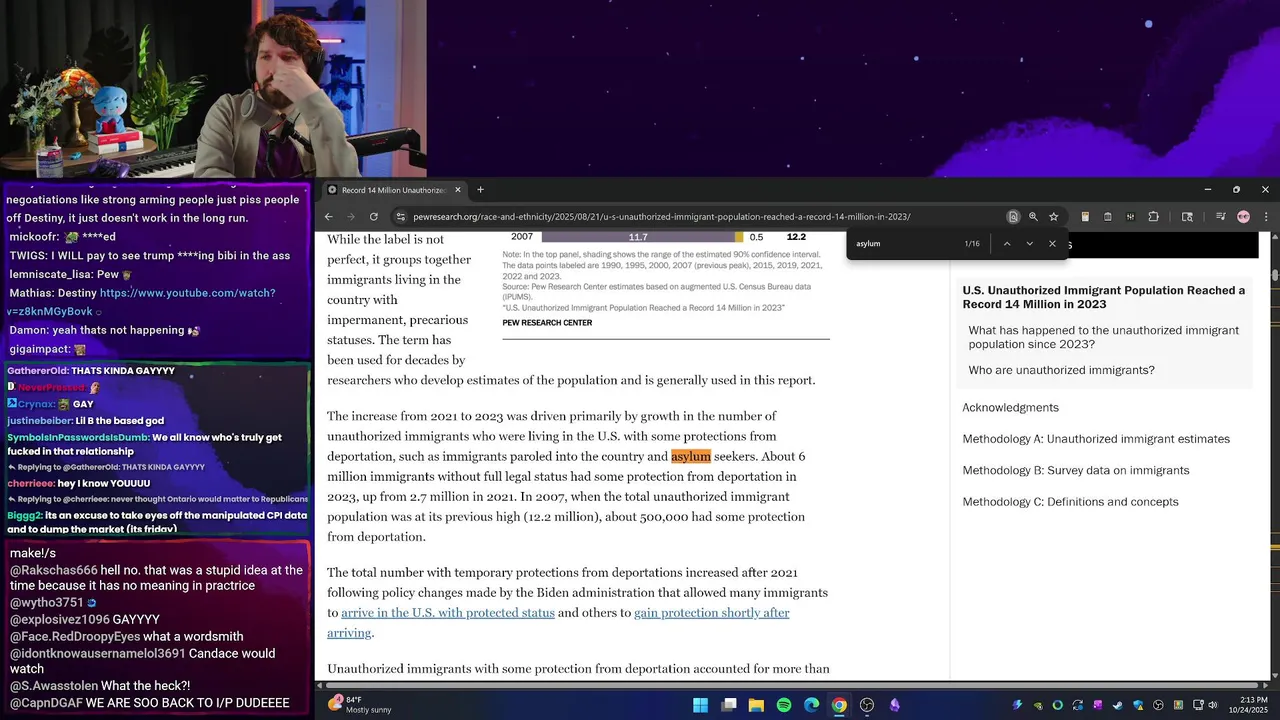
Task: Bookmark this page with the star
Action: tap(1053, 216)
